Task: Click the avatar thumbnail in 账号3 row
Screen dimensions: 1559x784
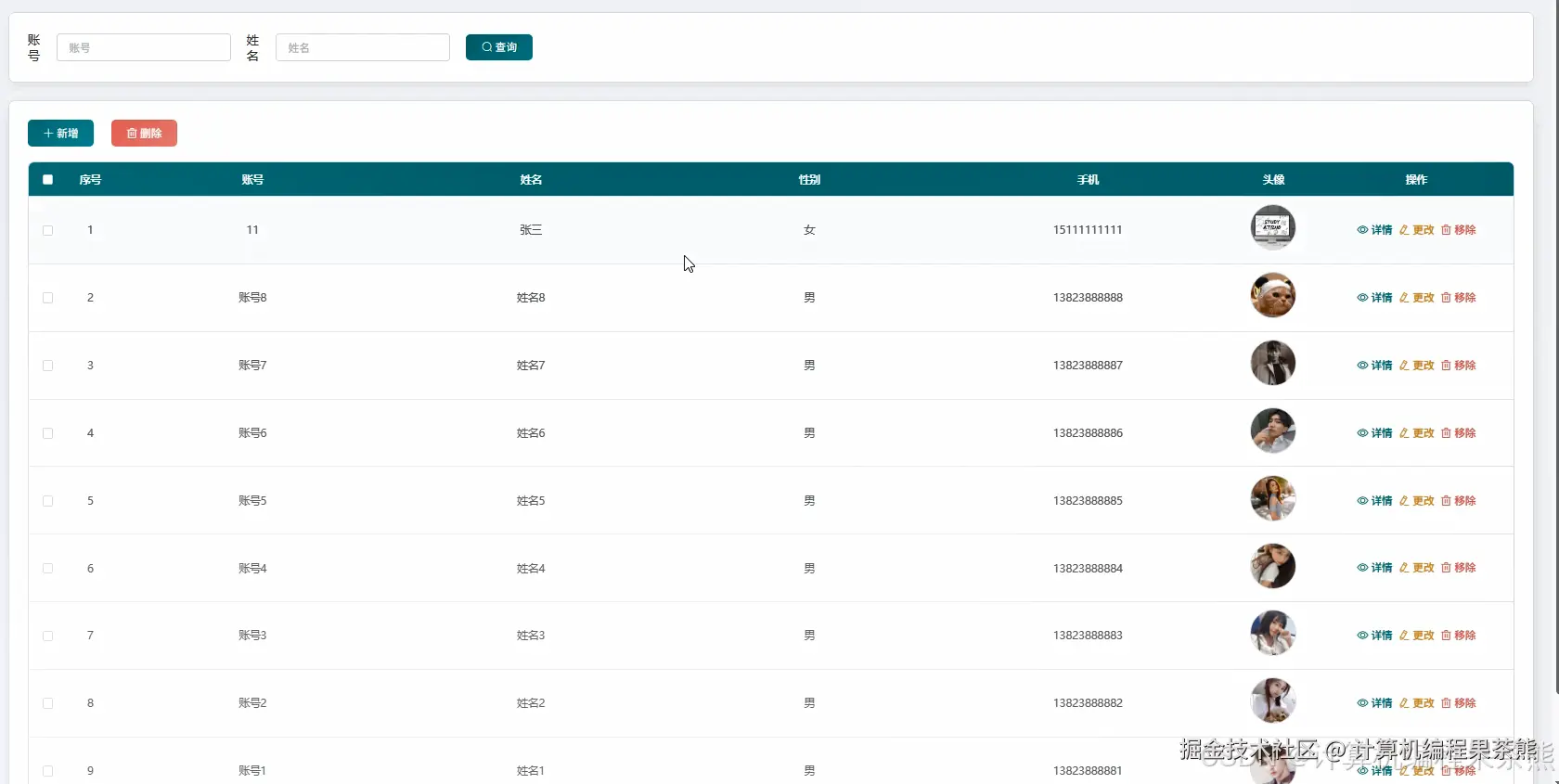Action: click(x=1273, y=634)
